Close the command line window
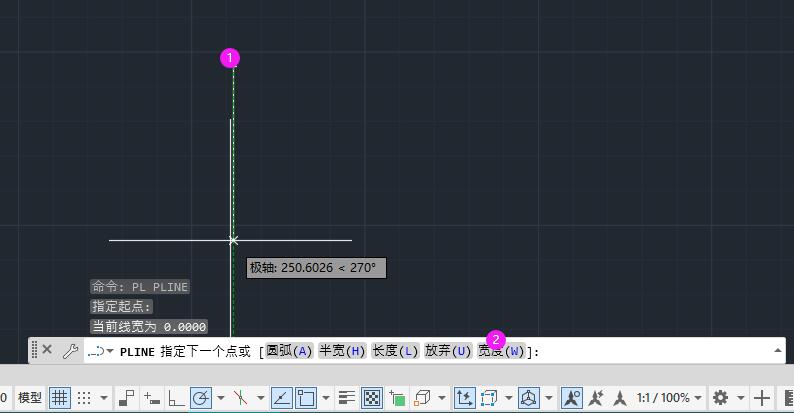This screenshot has width=794, height=413. (x=47, y=349)
